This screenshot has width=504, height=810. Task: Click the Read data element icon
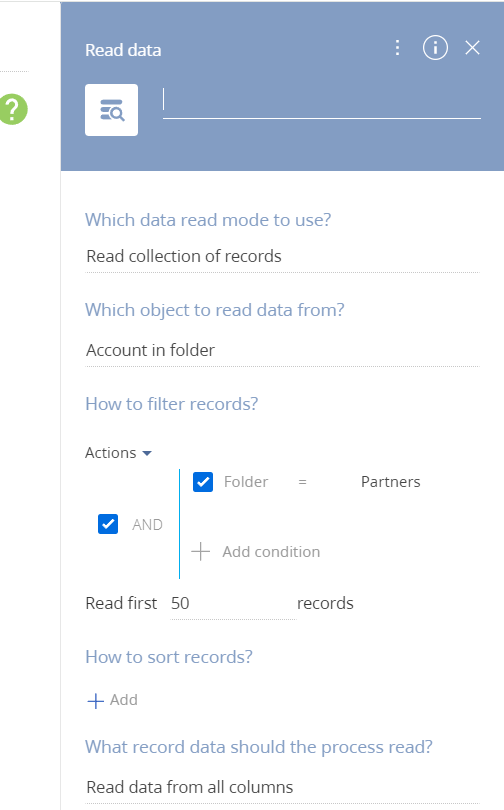point(112,110)
